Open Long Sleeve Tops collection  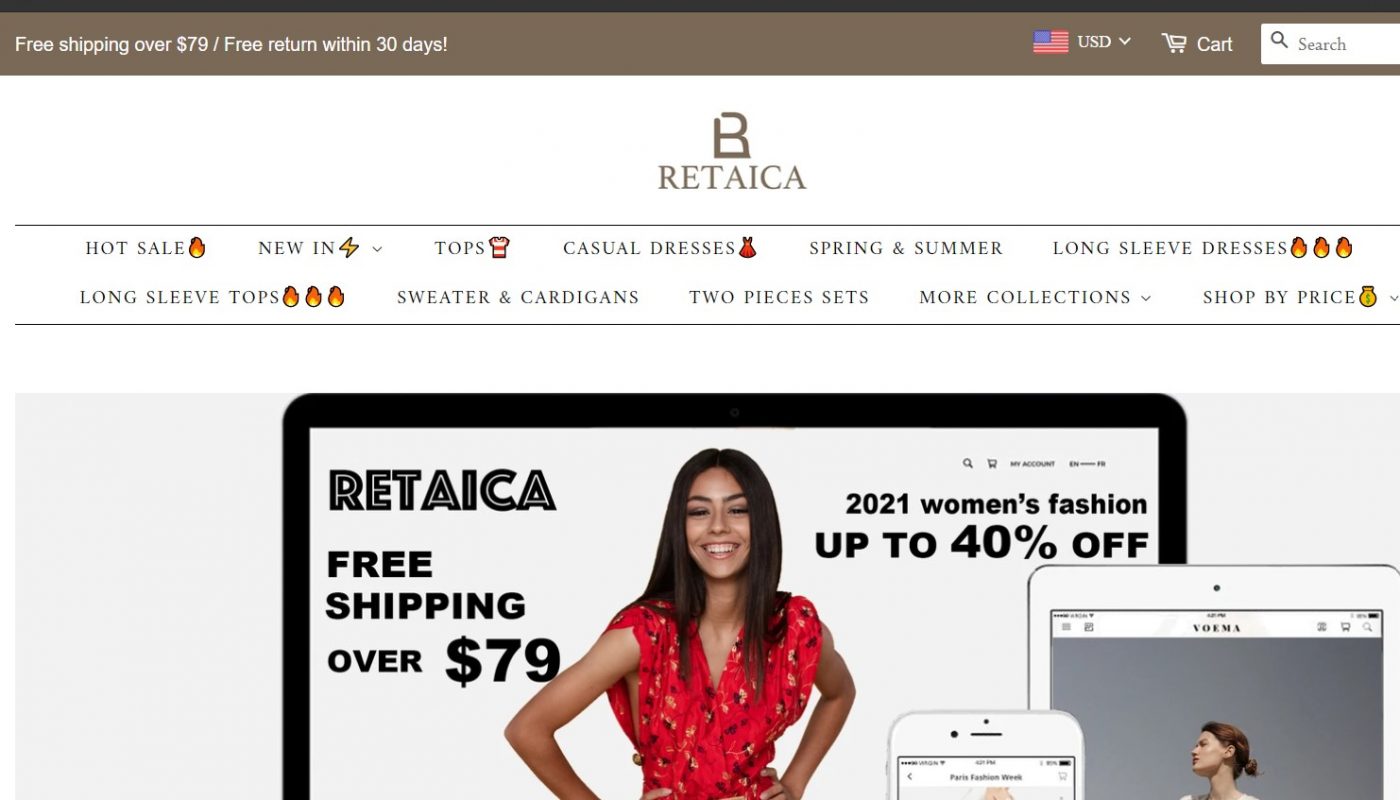point(213,297)
